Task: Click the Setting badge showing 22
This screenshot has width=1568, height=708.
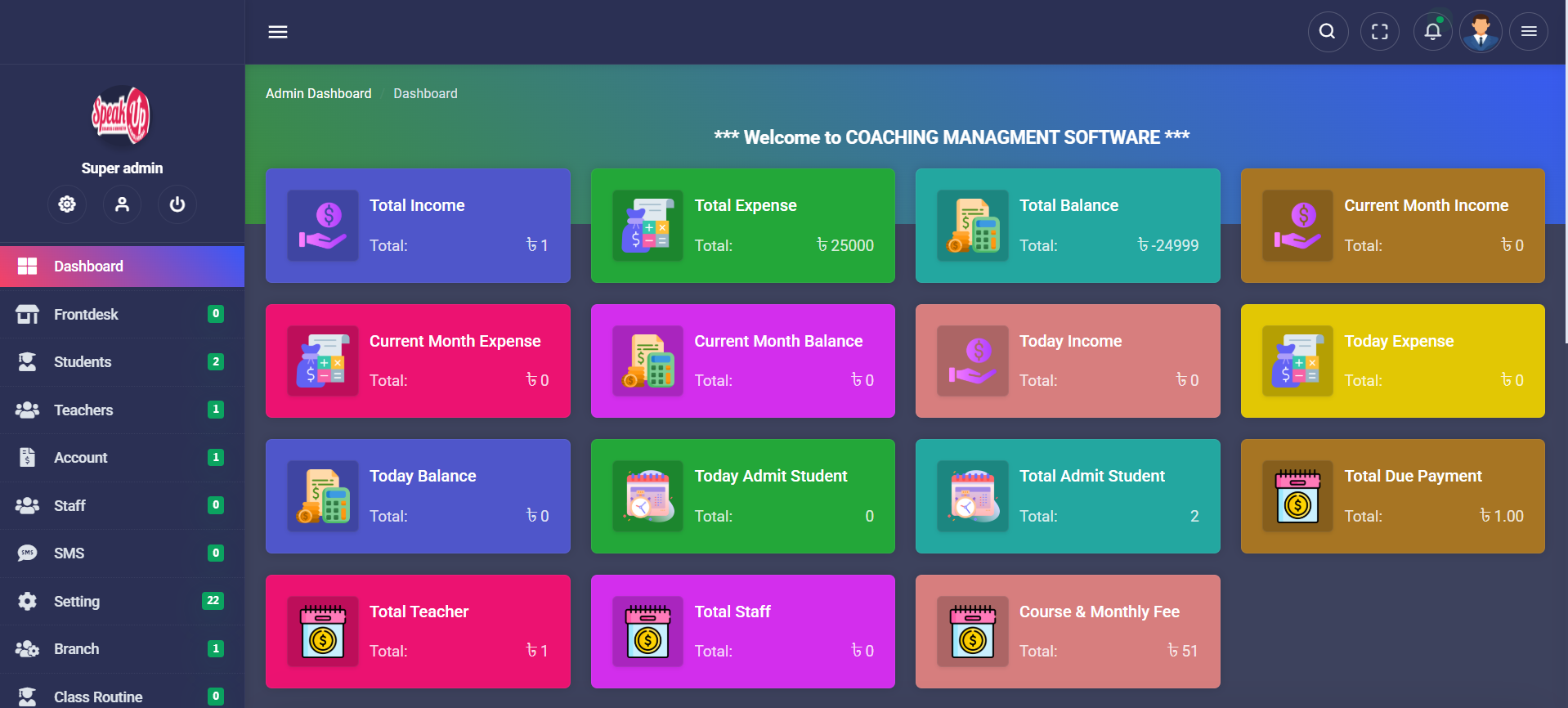Action: pos(213,601)
